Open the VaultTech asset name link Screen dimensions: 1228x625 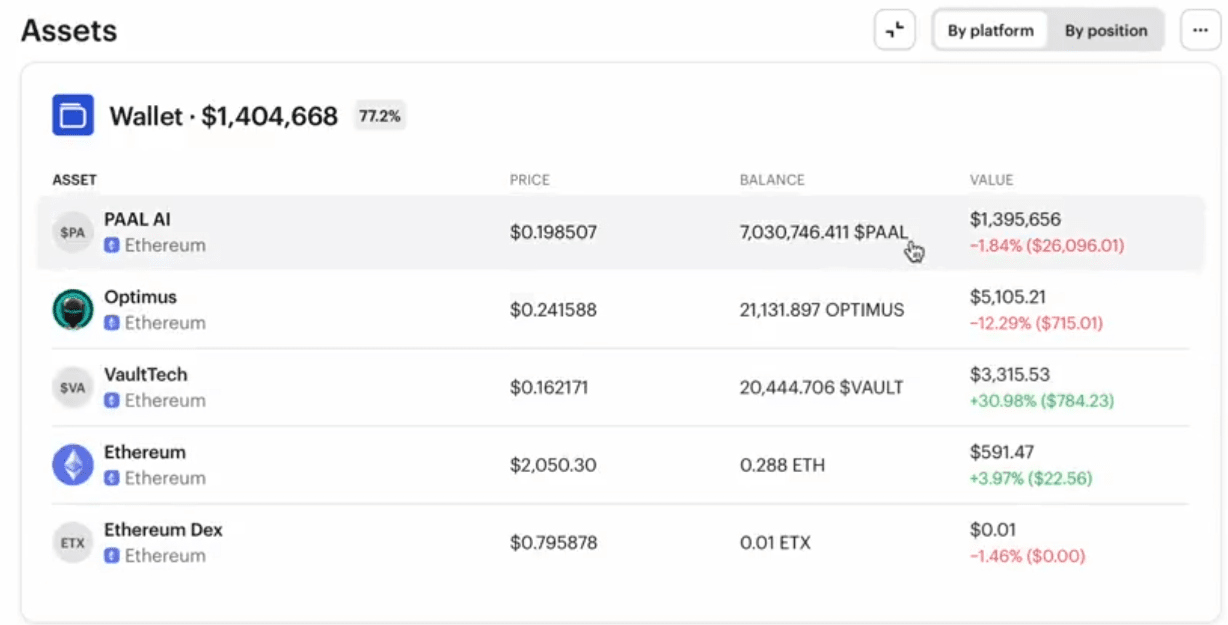click(x=145, y=374)
